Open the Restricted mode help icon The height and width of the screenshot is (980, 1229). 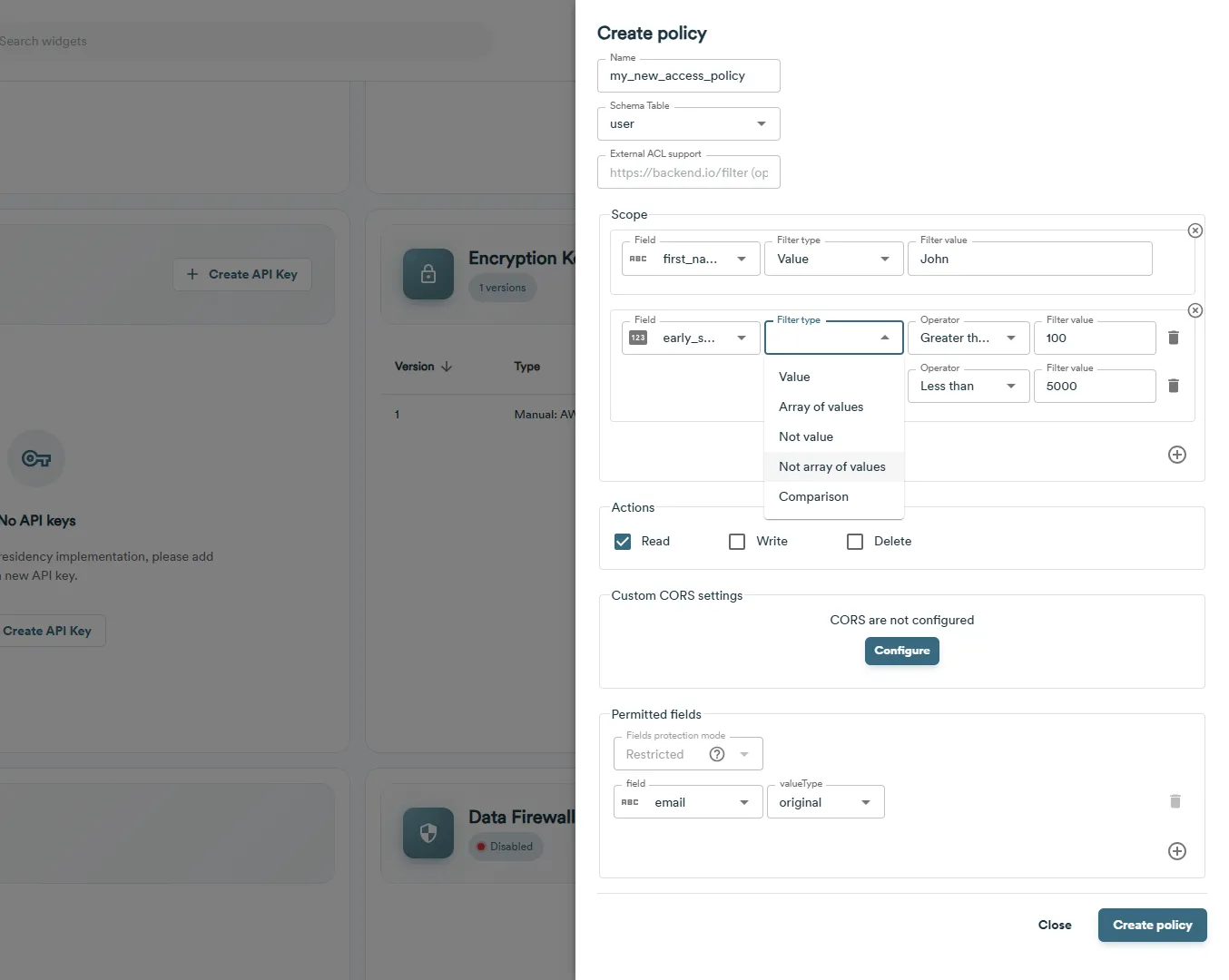(717, 754)
